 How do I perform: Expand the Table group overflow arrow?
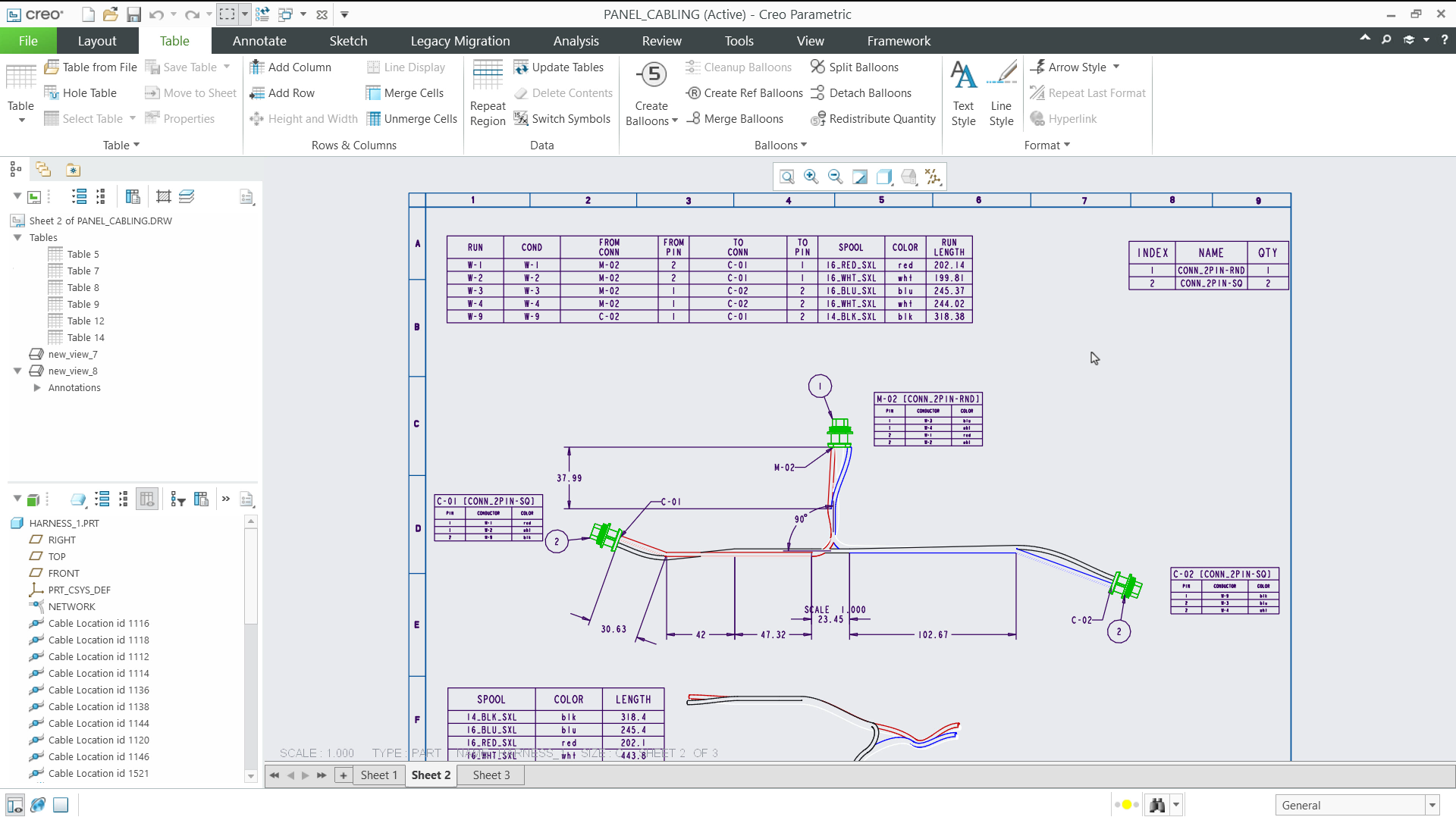pyautogui.click(x=121, y=145)
